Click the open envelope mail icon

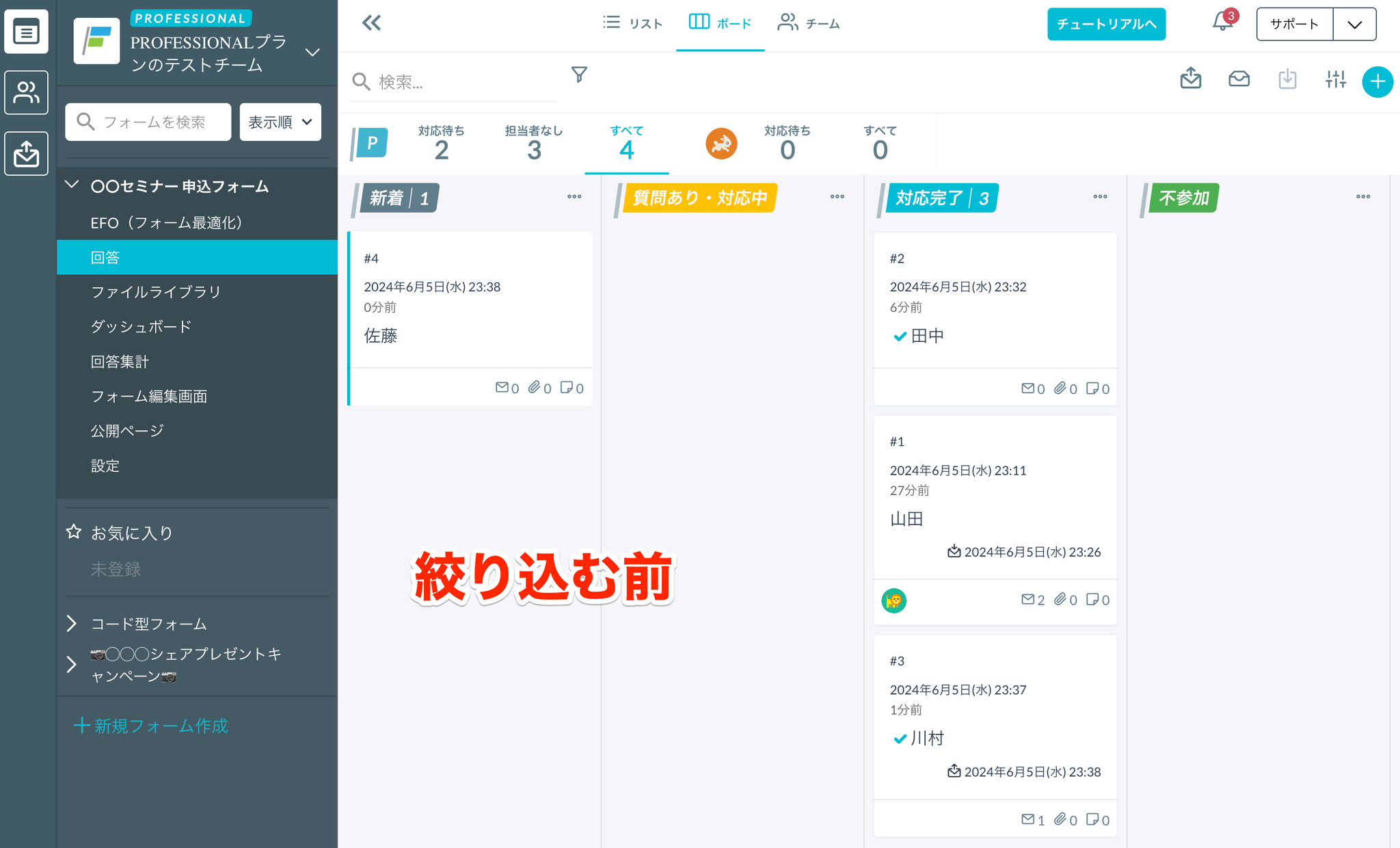pos(1239,80)
